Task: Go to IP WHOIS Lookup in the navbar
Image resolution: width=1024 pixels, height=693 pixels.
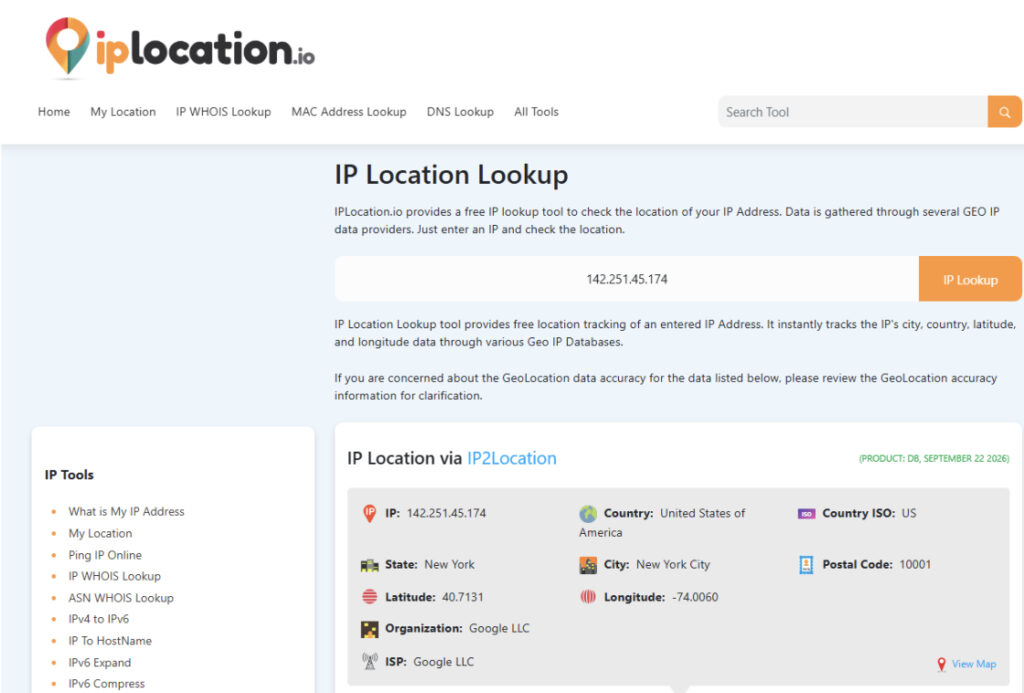Action: pyautogui.click(x=223, y=112)
